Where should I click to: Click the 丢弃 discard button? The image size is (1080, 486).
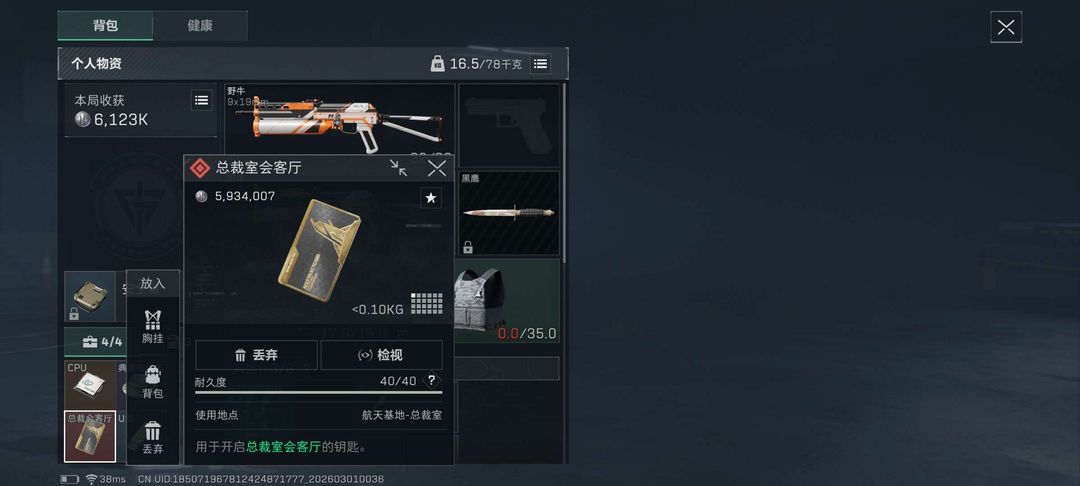256,355
